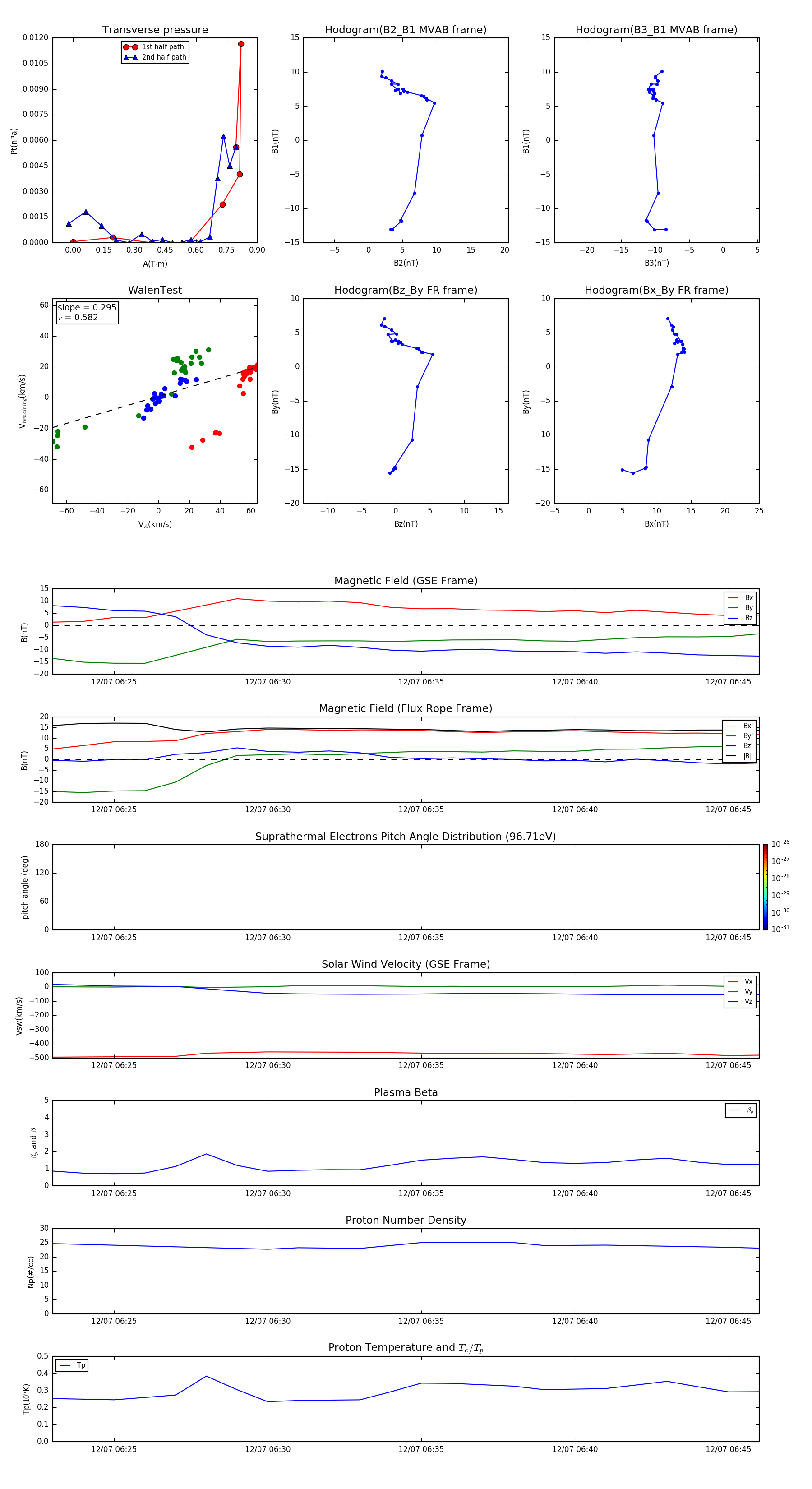
Task: Click the 'Pt(nPa)' y-axis label
Action: click(14, 140)
